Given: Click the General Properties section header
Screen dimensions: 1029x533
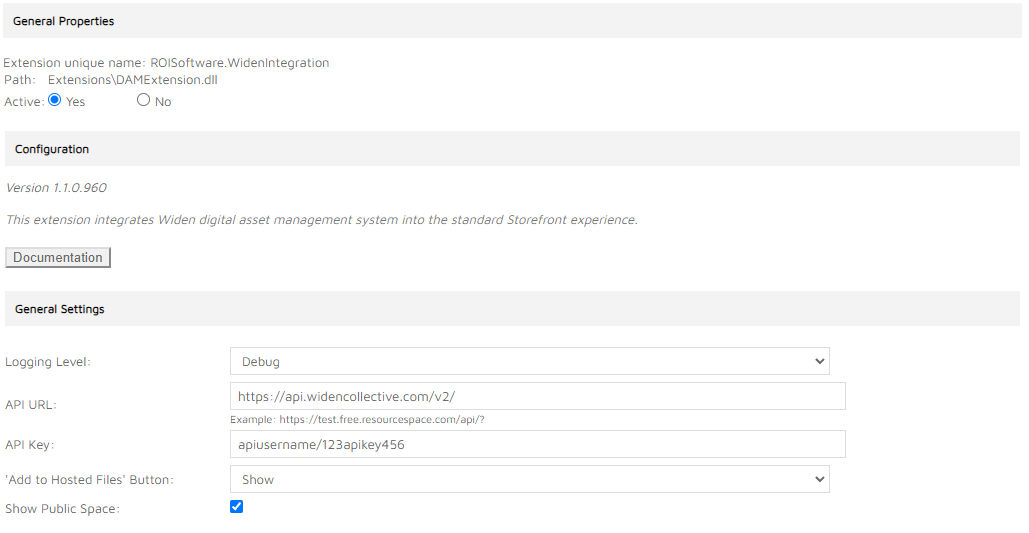Looking at the screenshot, I should tap(64, 21).
